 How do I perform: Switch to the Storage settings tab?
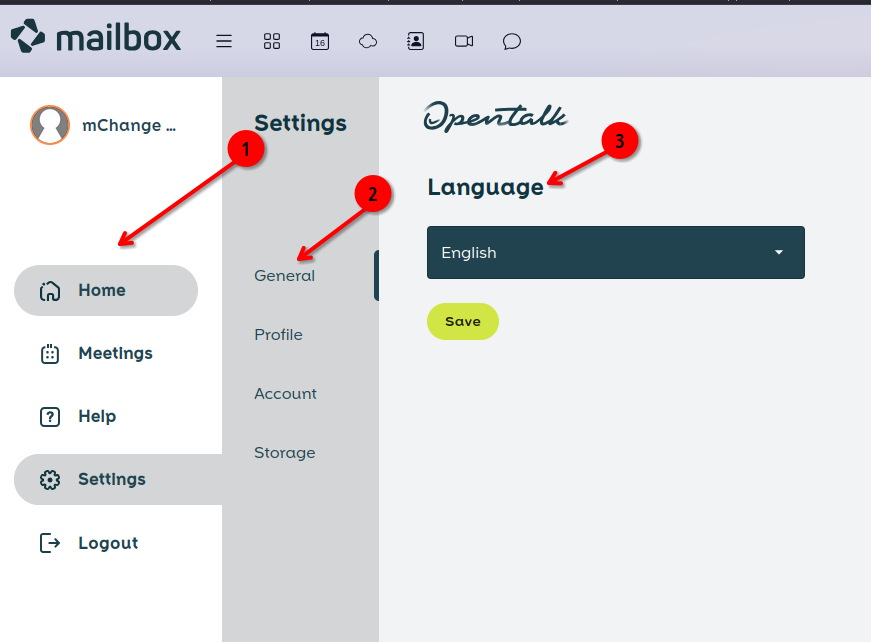pos(284,453)
